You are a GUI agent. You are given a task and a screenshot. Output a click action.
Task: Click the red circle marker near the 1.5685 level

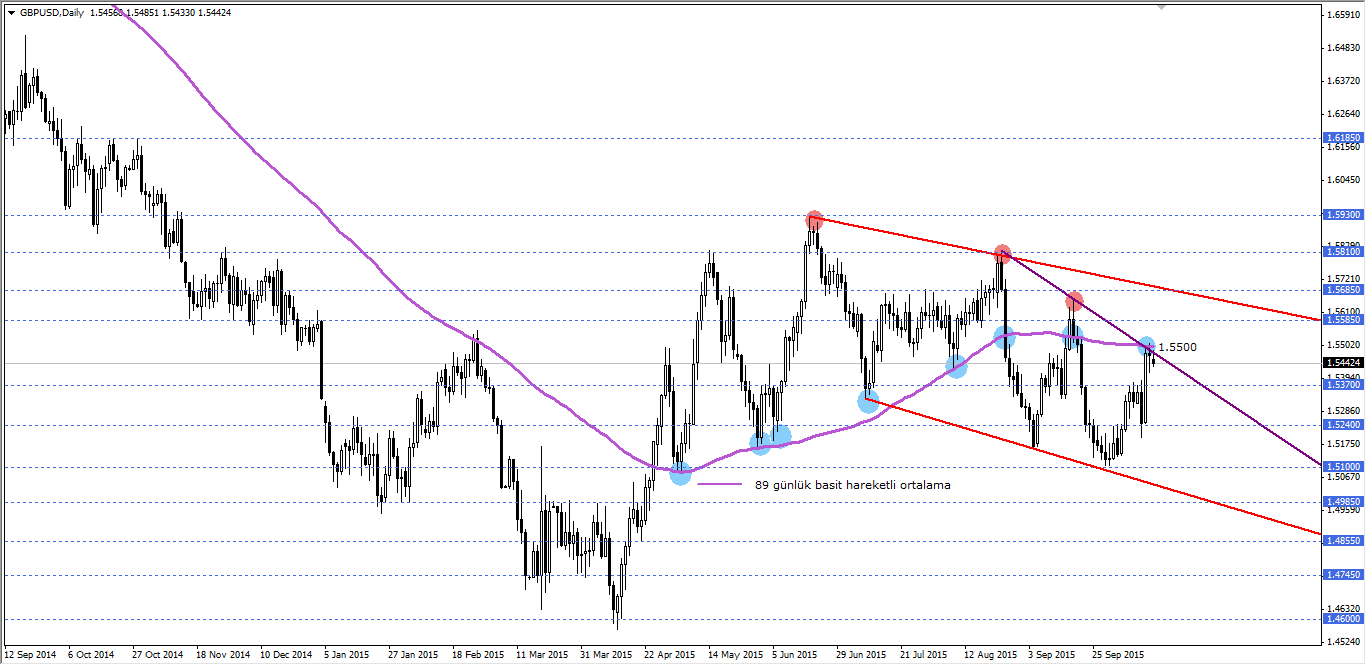click(1074, 299)
